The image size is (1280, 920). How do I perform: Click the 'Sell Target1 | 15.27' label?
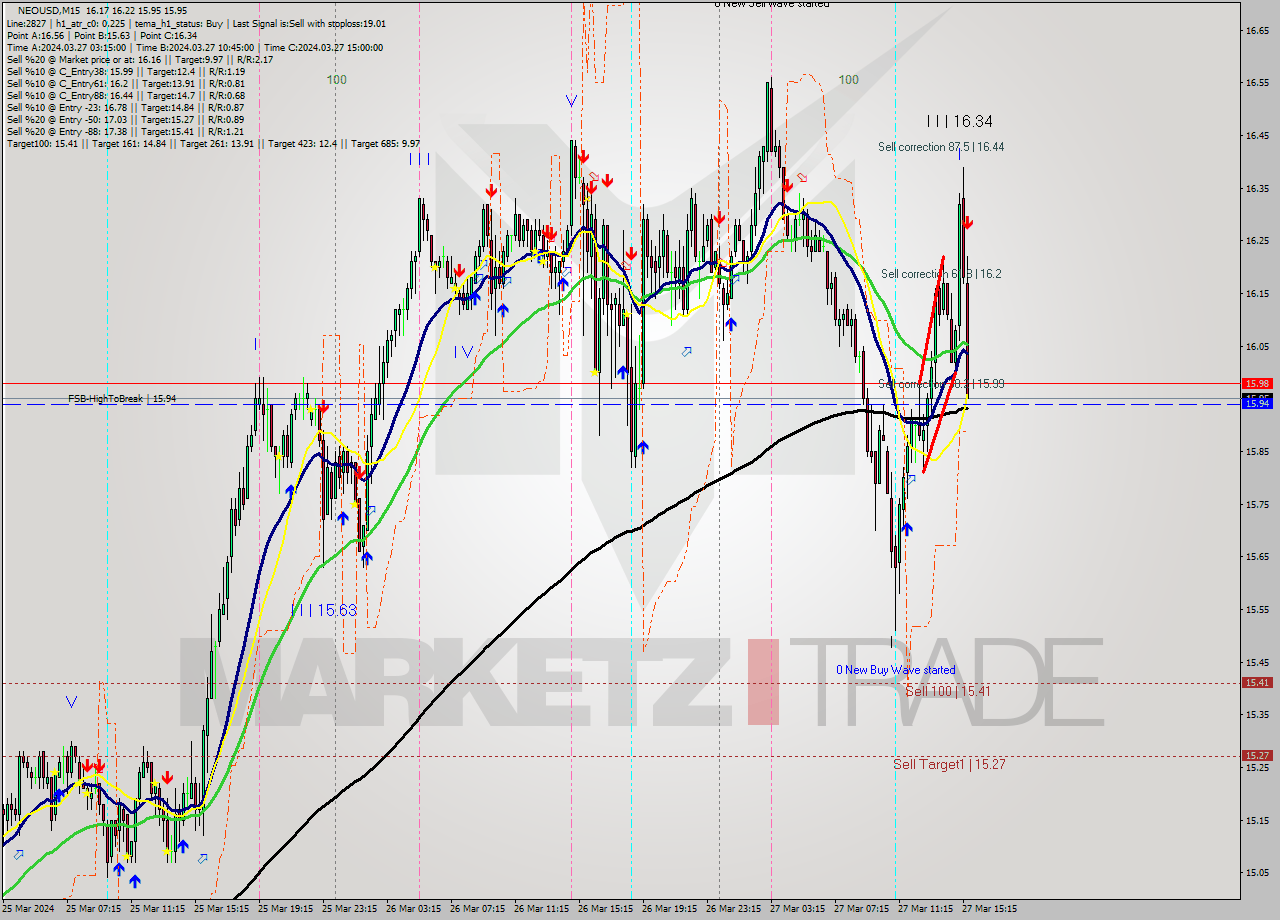[x=949, y=764]
